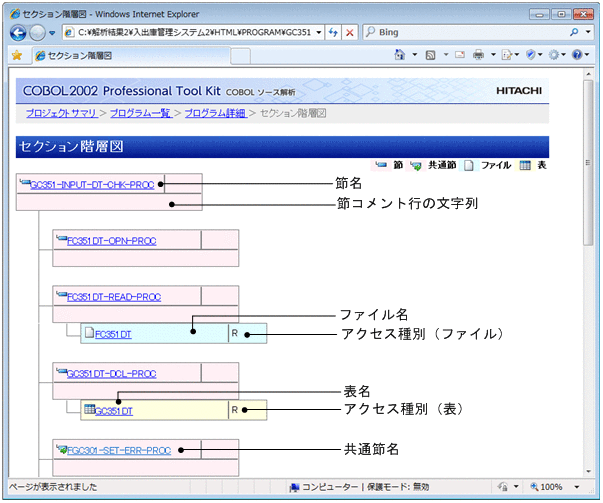Click the 表 legend icon

click(525, 166)
